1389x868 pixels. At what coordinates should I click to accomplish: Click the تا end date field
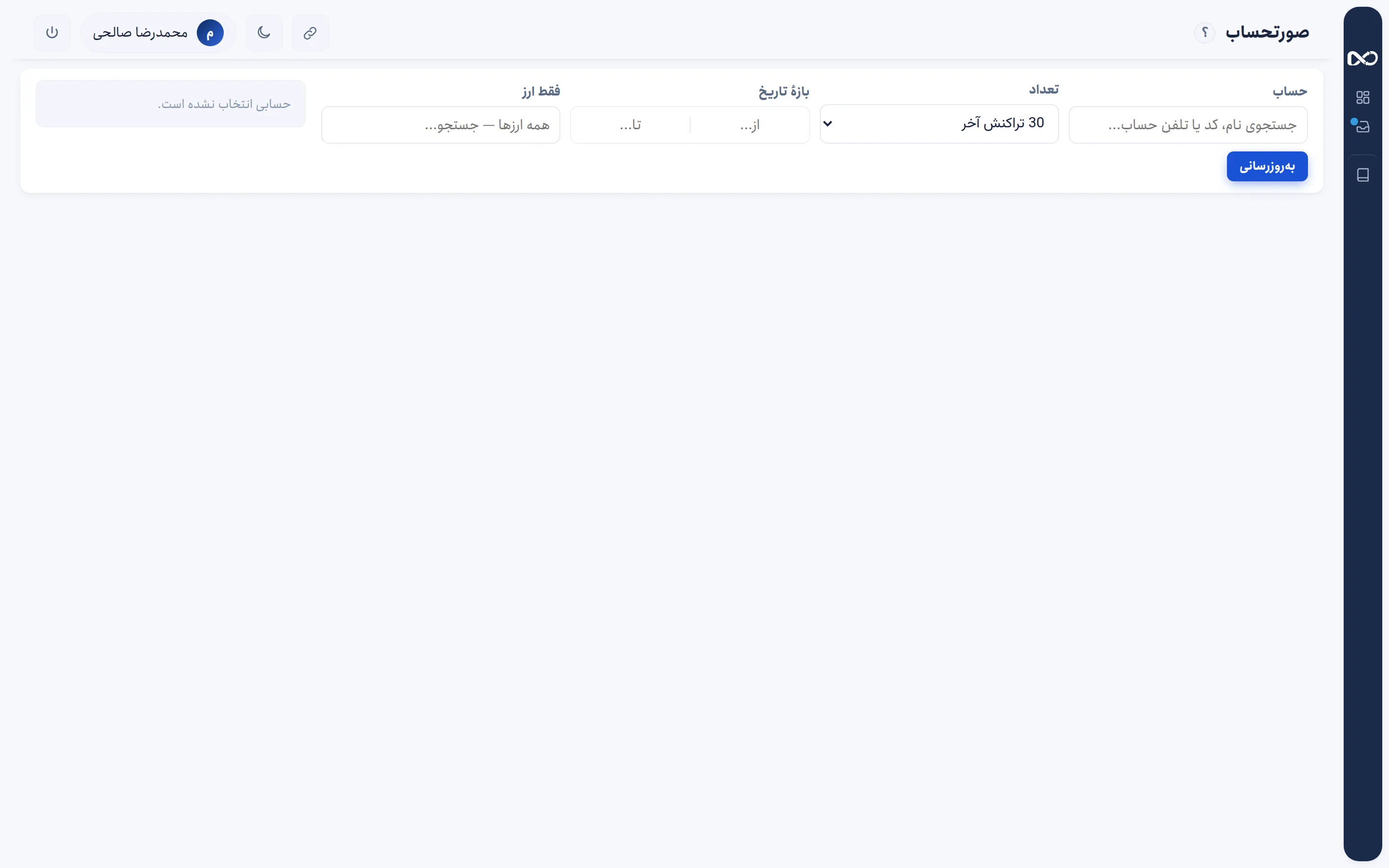pos(630,124)
